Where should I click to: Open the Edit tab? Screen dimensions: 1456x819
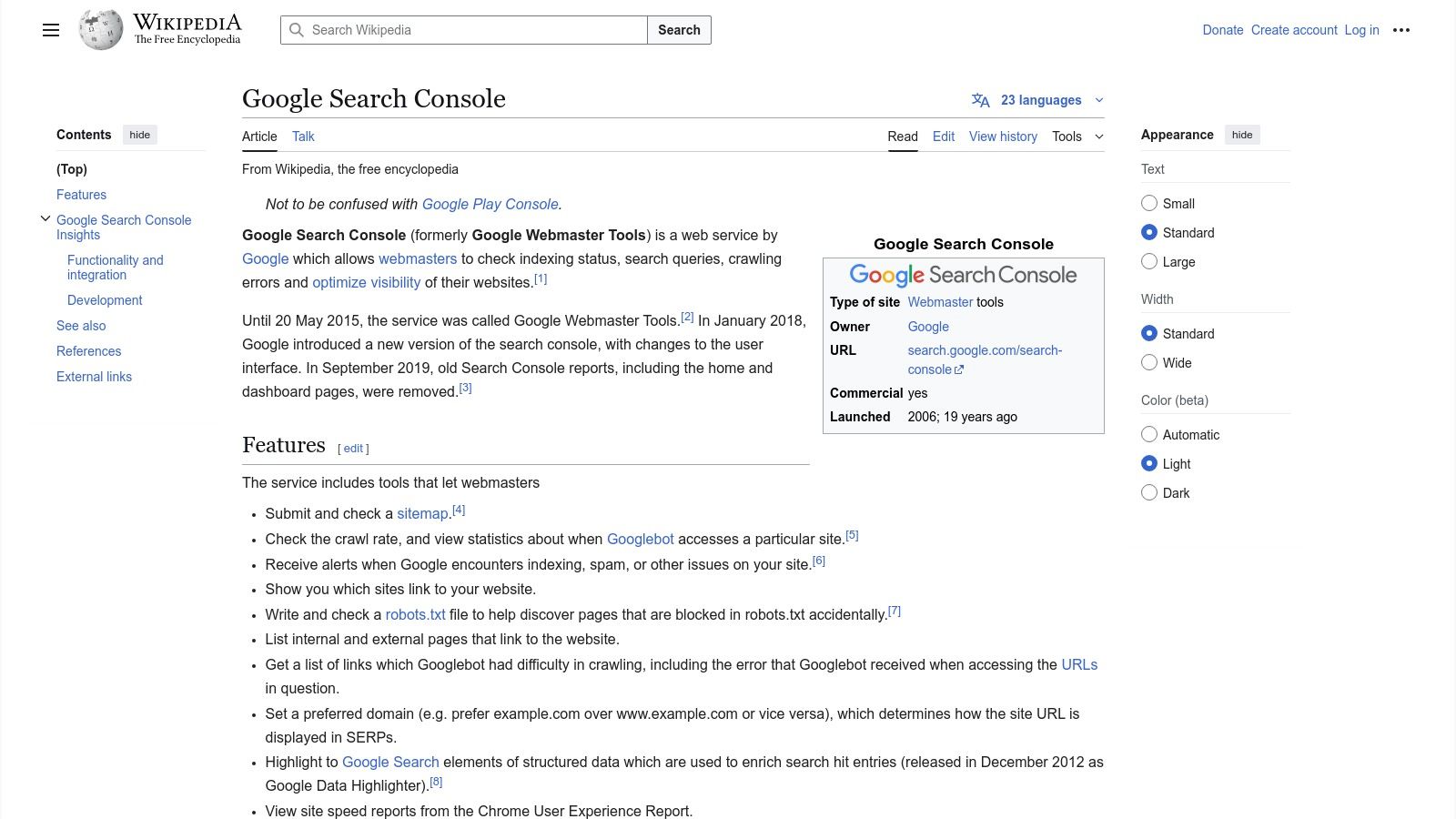[x=944, y=136]
